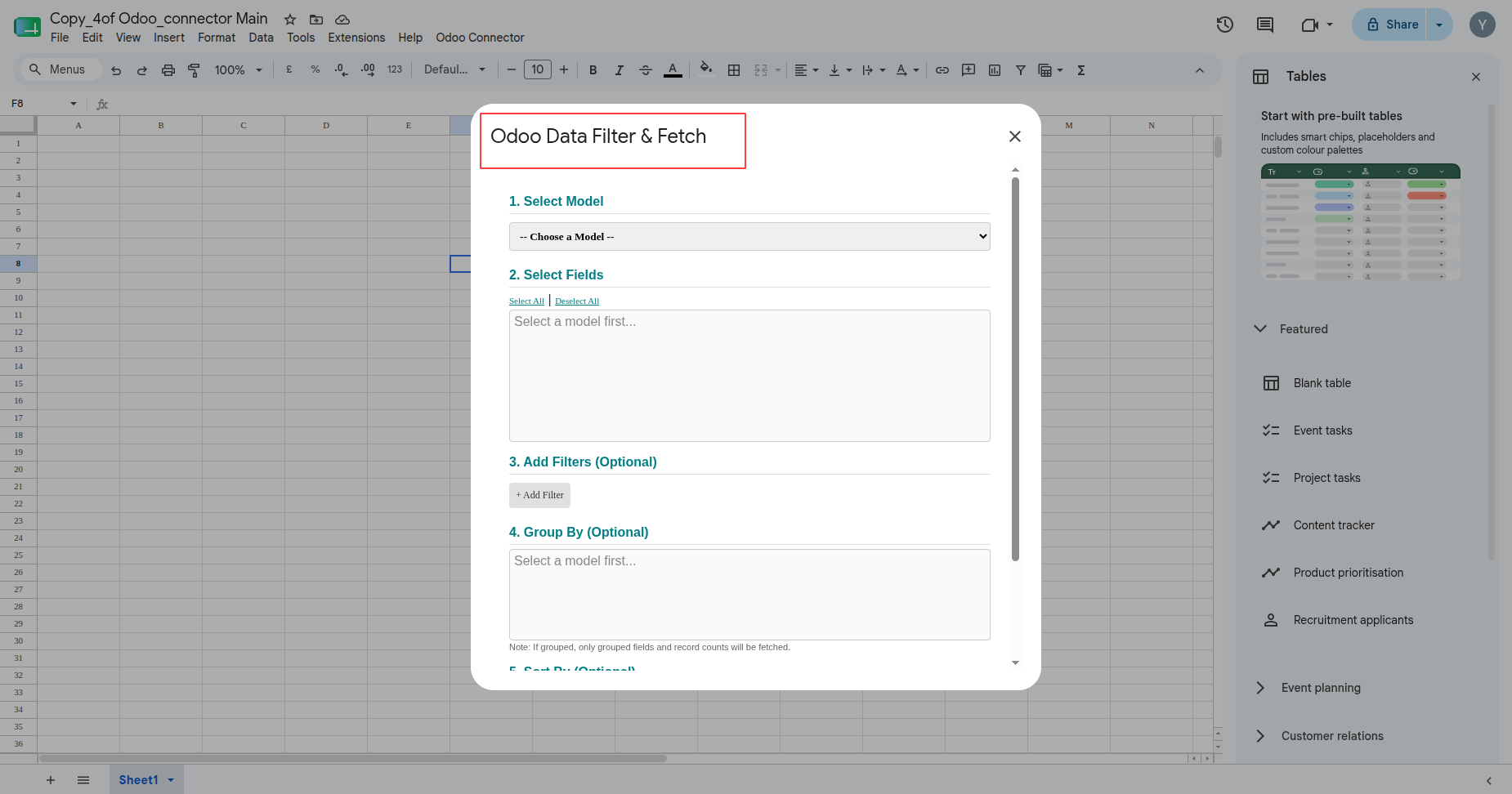Select the Sheet1 tab

(x=146, y=780)
